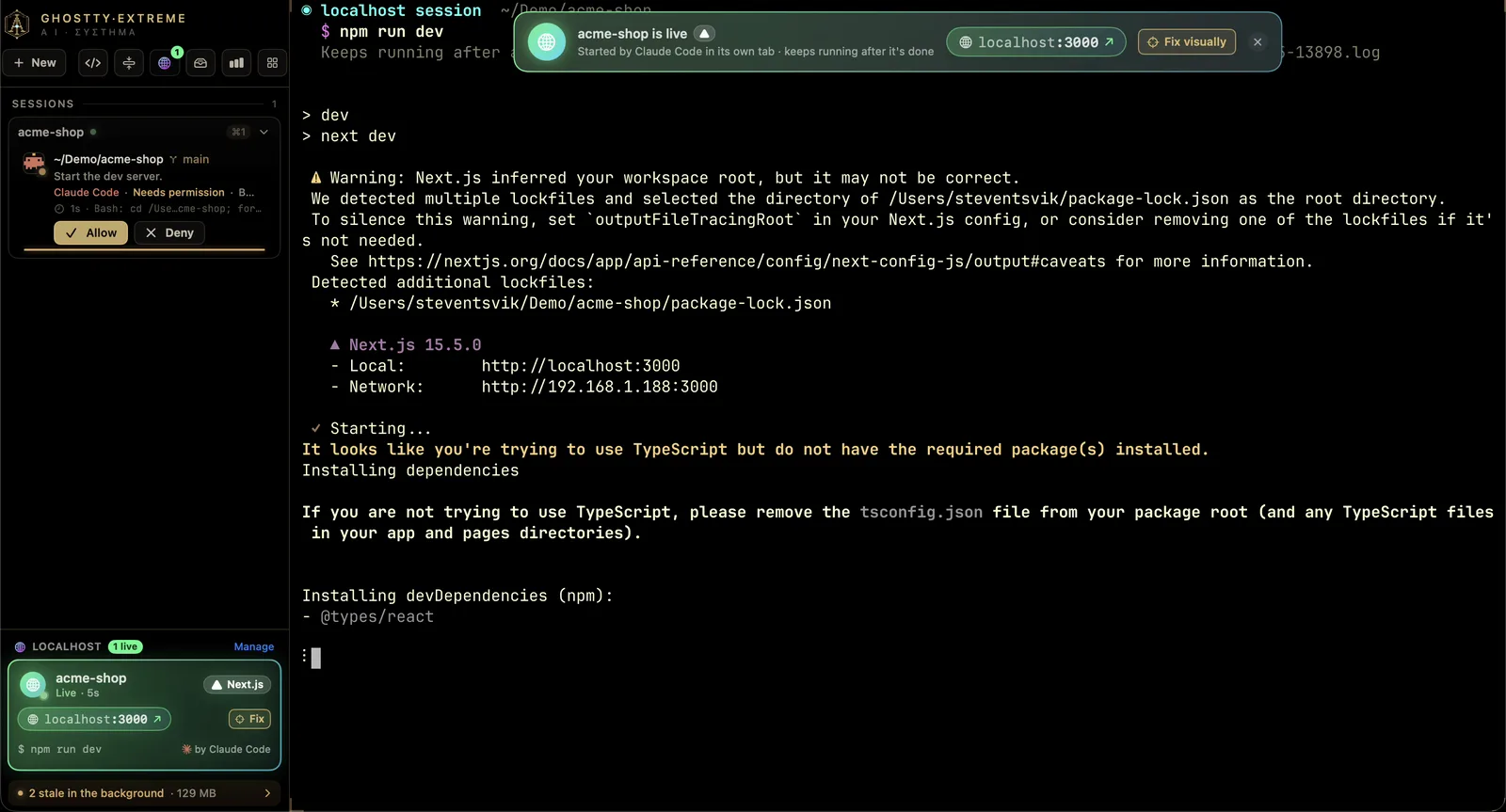Click the ⌘1 shortcut badge on acme-shop session
Image resolution: width=1506 pixels, height=812 pixels.
coord(239,133)
